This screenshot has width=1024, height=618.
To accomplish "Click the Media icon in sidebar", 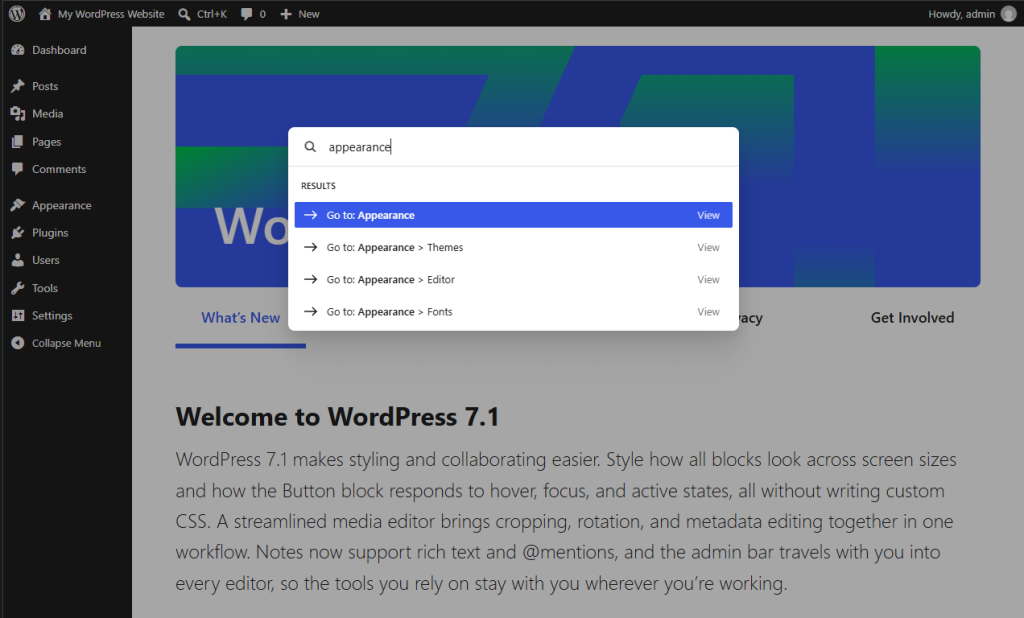I will point(18,114).
